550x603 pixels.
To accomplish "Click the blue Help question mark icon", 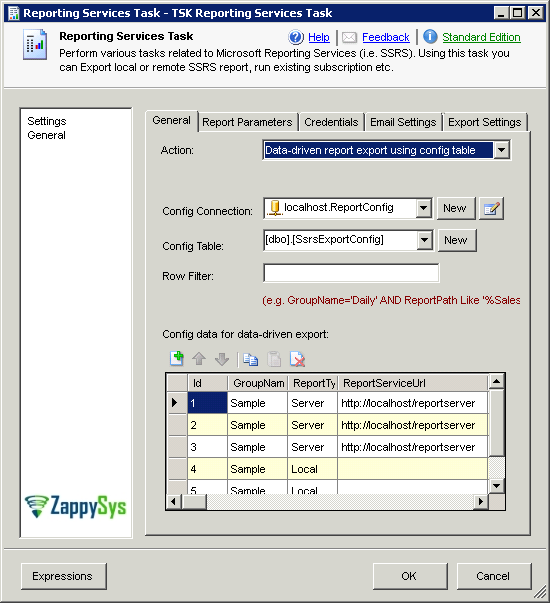I will click(296, 37).
